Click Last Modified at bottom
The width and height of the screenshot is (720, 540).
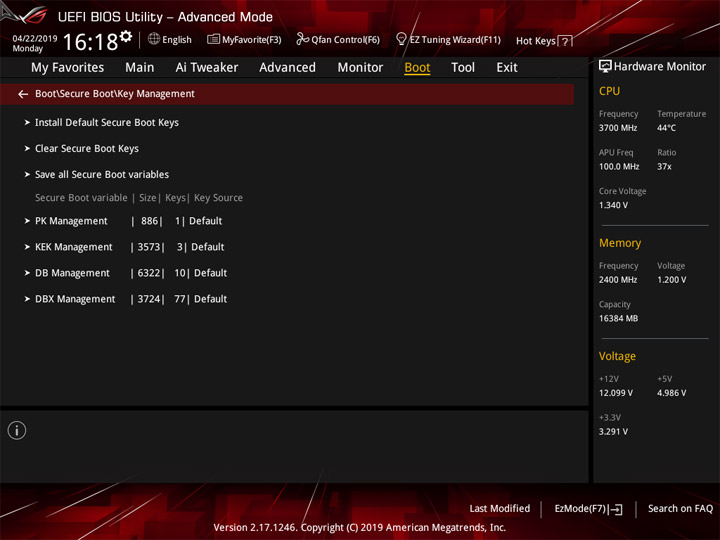coord(500,509)
